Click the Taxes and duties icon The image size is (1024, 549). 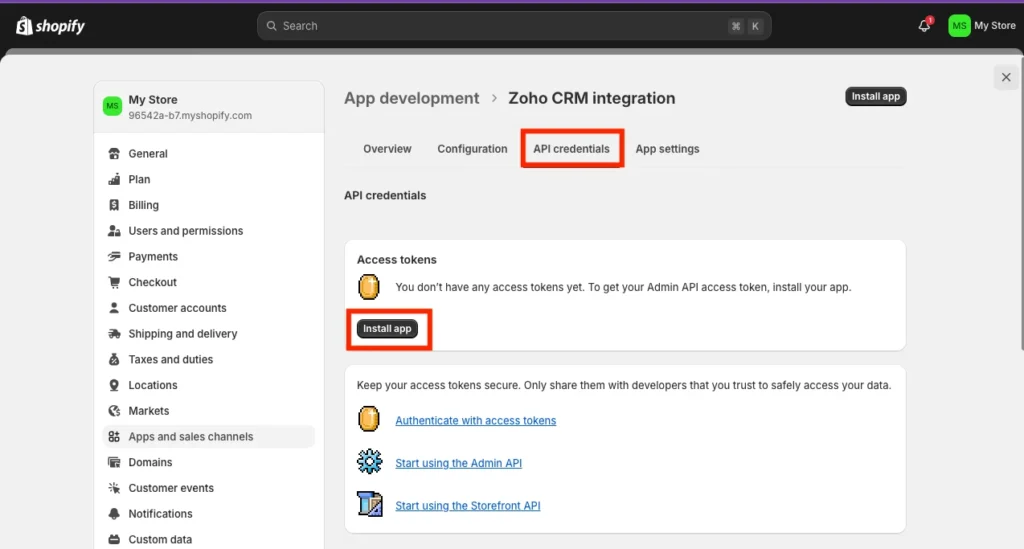coord(114,360)
